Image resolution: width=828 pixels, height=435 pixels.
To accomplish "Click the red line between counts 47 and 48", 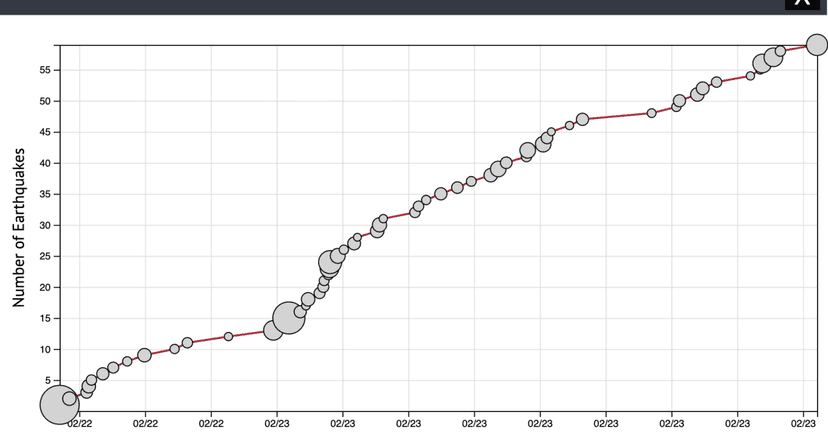I will 617,116.
